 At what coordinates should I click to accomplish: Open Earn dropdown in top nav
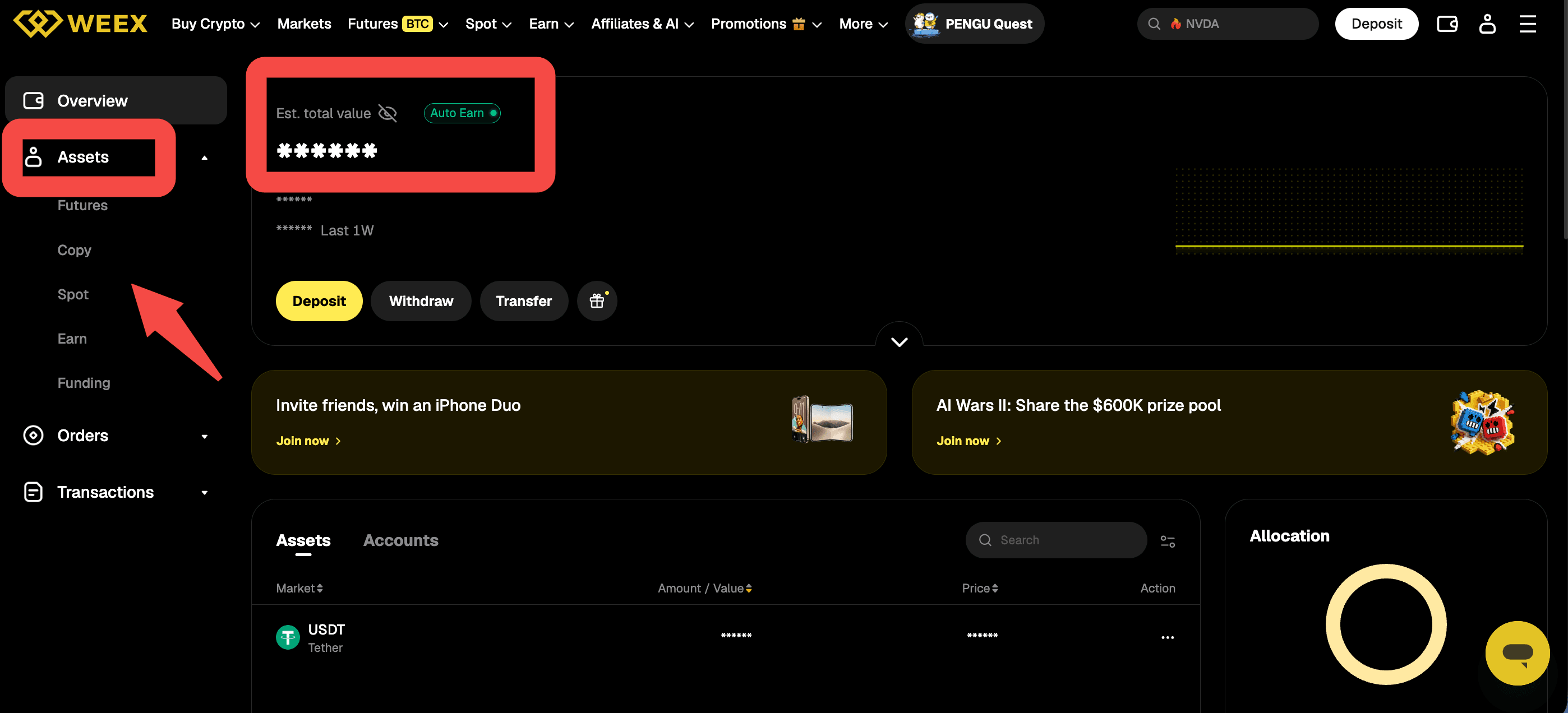[551, 24]
